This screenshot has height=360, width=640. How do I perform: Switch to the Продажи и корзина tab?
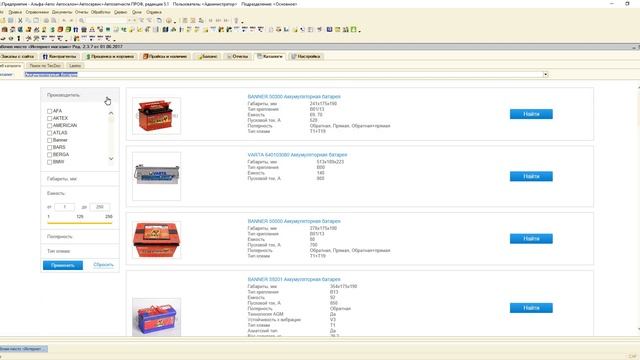click(110, 56)
